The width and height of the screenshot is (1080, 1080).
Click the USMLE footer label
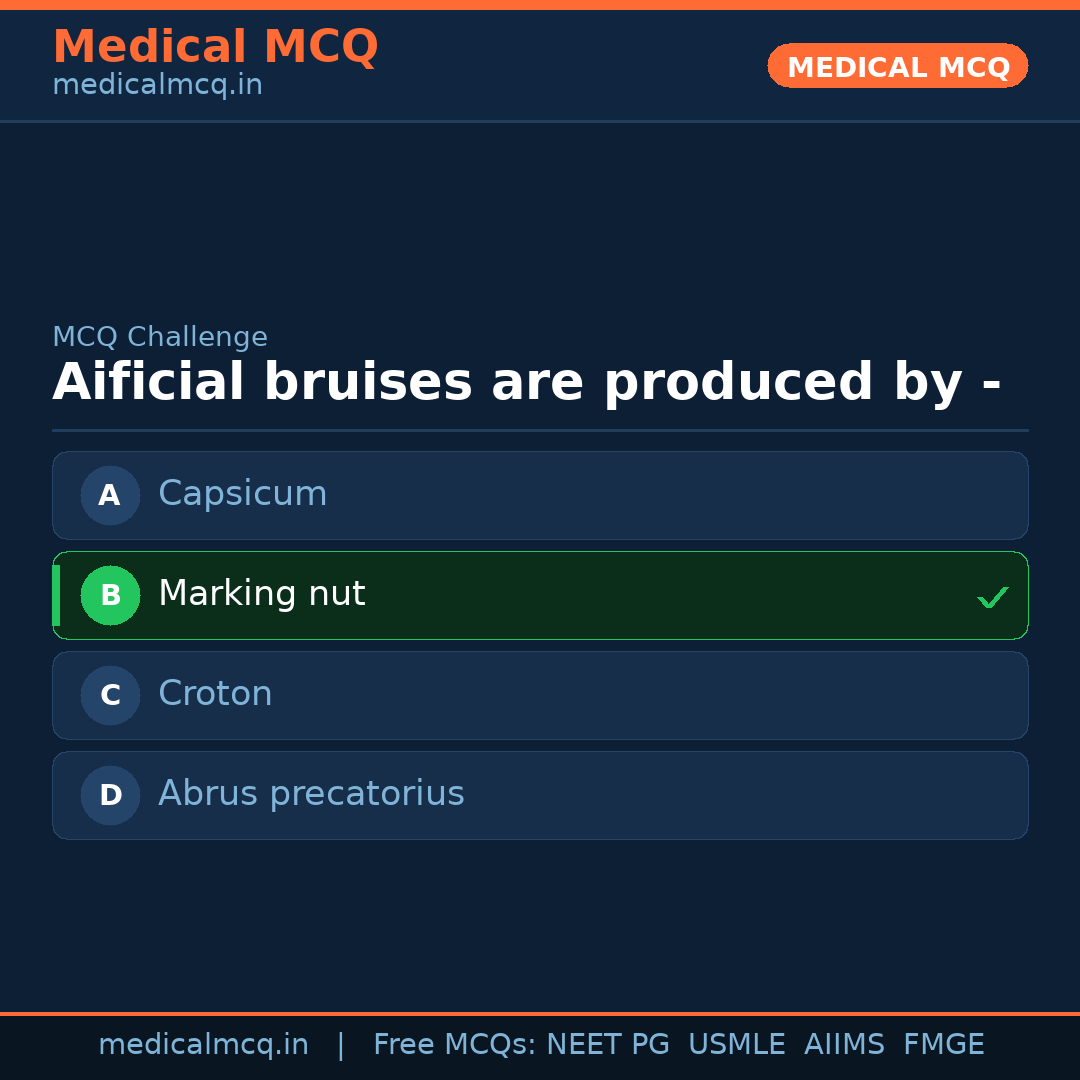[737, 1044]
